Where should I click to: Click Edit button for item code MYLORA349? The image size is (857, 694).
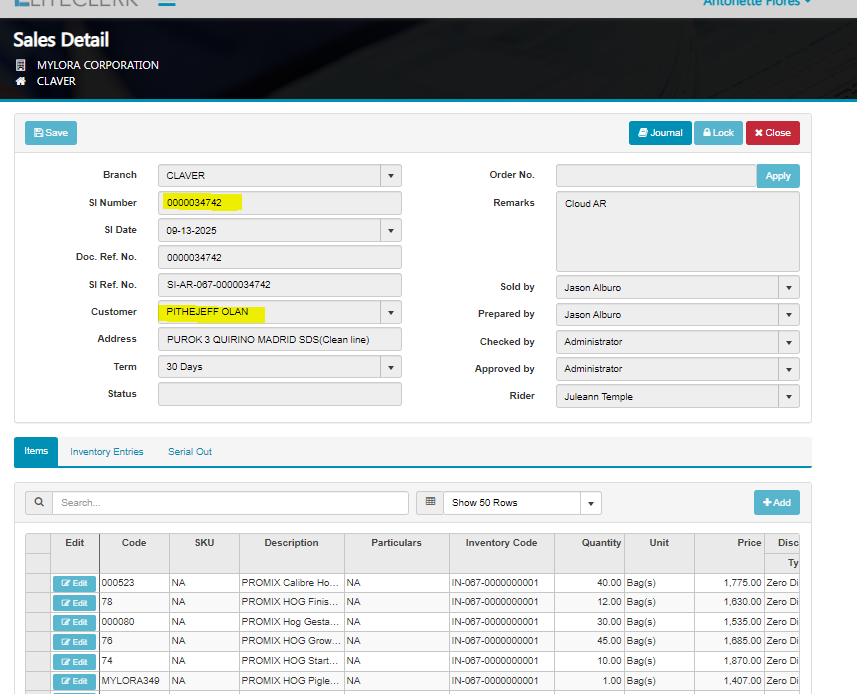[74, 681]
